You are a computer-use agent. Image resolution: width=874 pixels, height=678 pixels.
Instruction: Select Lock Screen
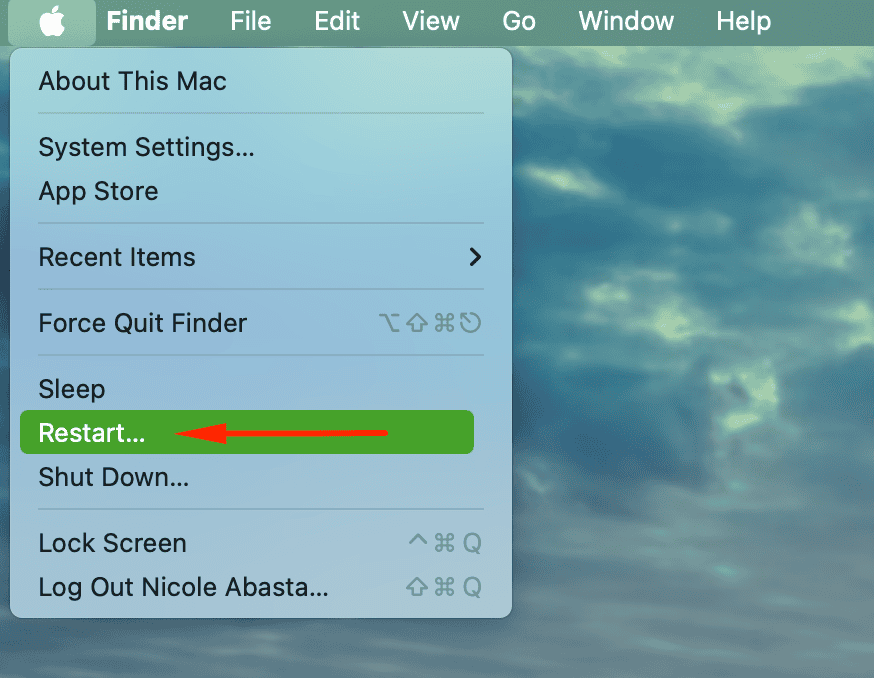pyautogui.click(x=112, y=543)
